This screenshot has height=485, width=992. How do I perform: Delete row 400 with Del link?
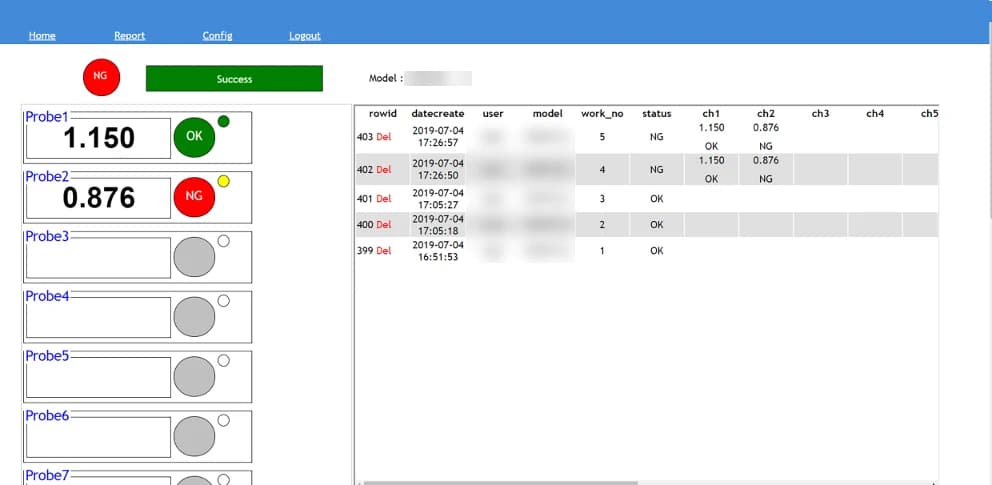click(x=383, y=224)
